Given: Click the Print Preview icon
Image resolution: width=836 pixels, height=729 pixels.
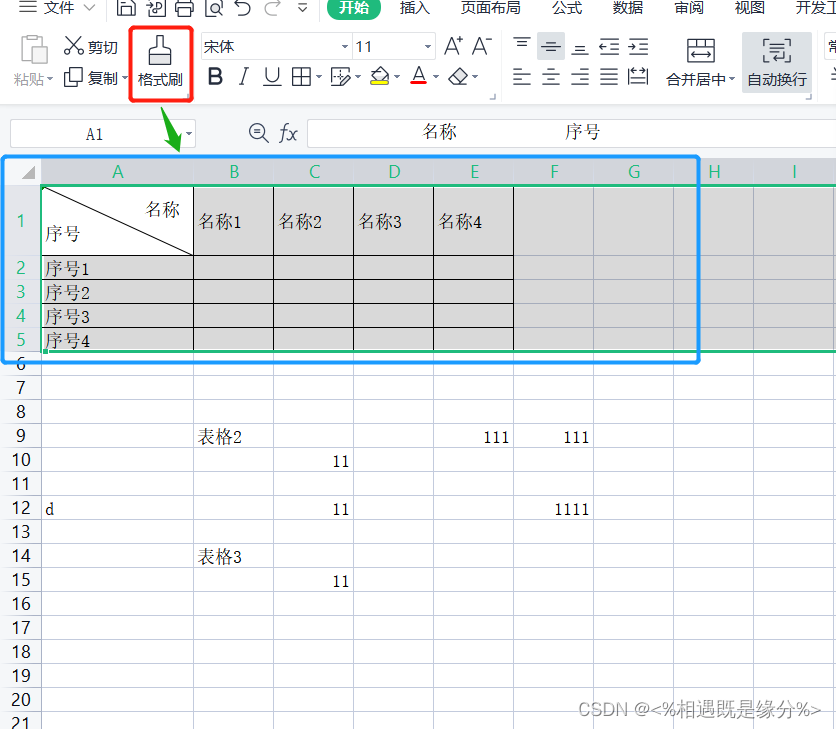Looking at the screenshot, I should point(214,7).
